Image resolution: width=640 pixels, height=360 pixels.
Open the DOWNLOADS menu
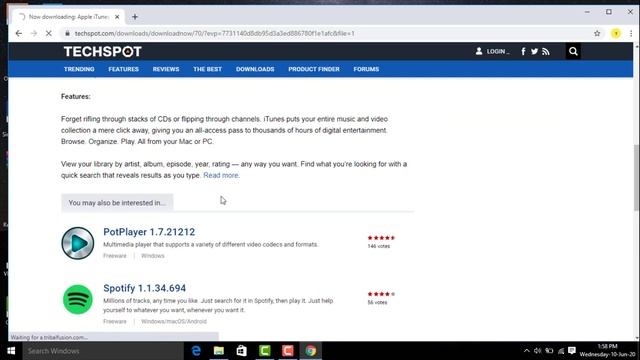coord(255,69)
